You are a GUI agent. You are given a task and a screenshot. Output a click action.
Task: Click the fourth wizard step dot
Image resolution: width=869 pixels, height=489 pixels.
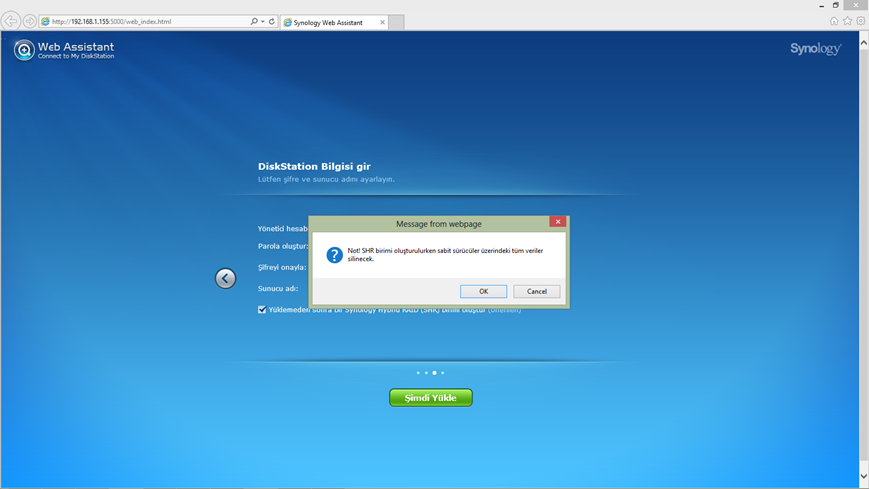[442, 373]
